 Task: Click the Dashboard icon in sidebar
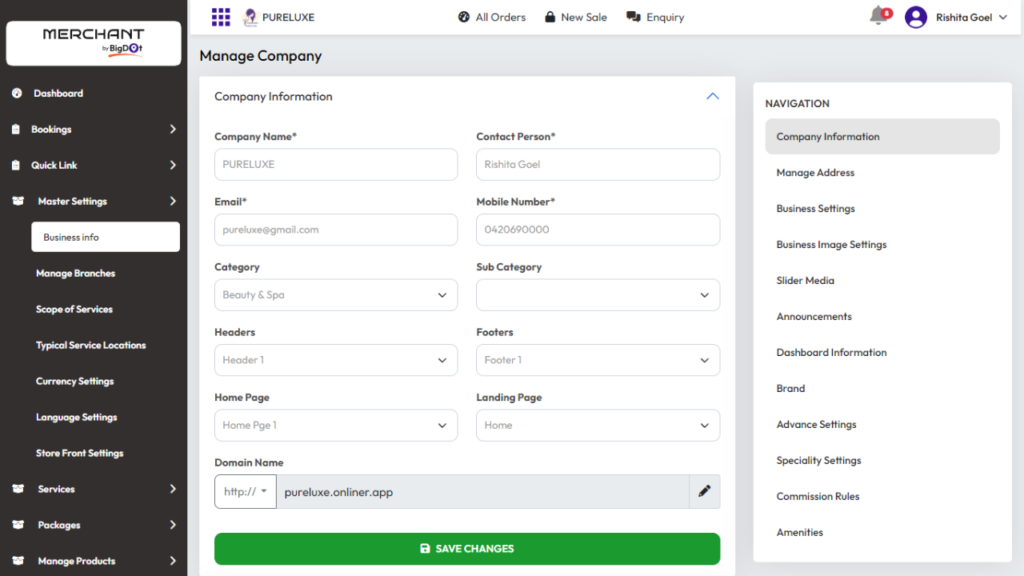coord(17,93)
